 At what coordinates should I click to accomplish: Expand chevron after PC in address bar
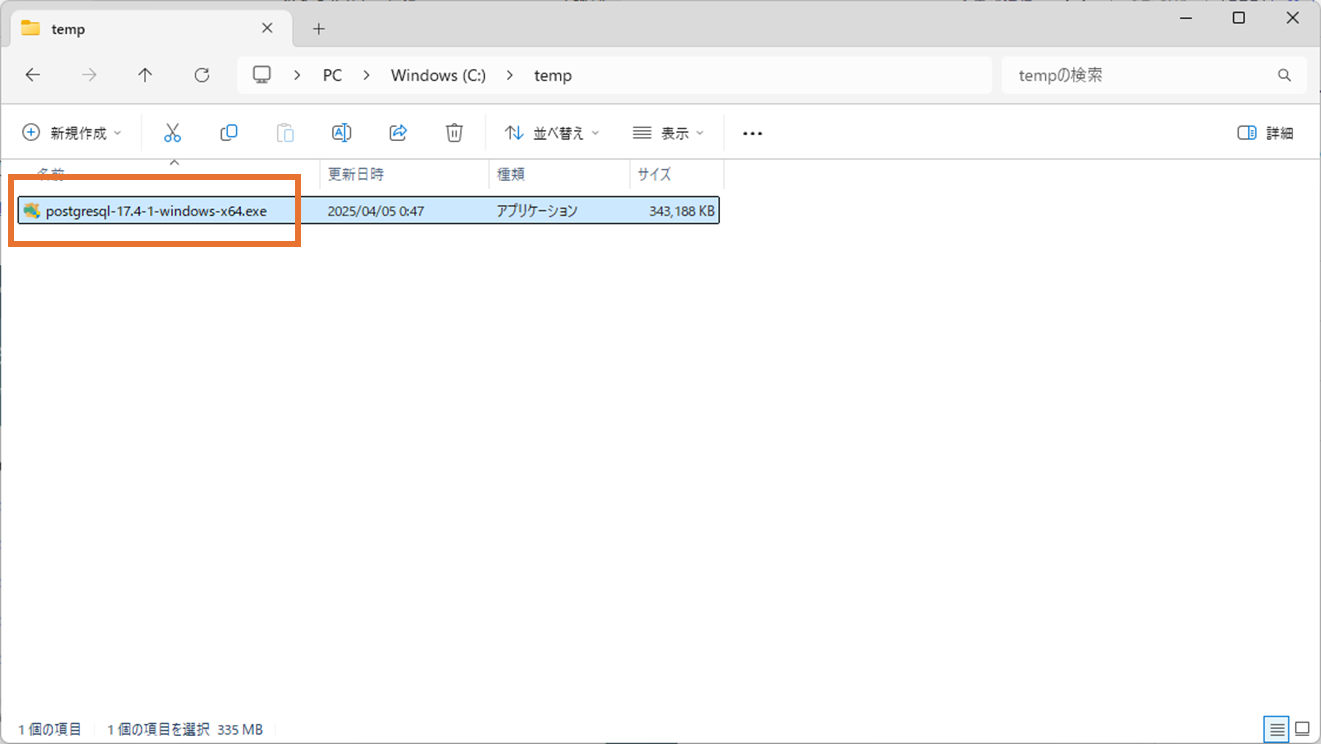[x=366, y=75]
